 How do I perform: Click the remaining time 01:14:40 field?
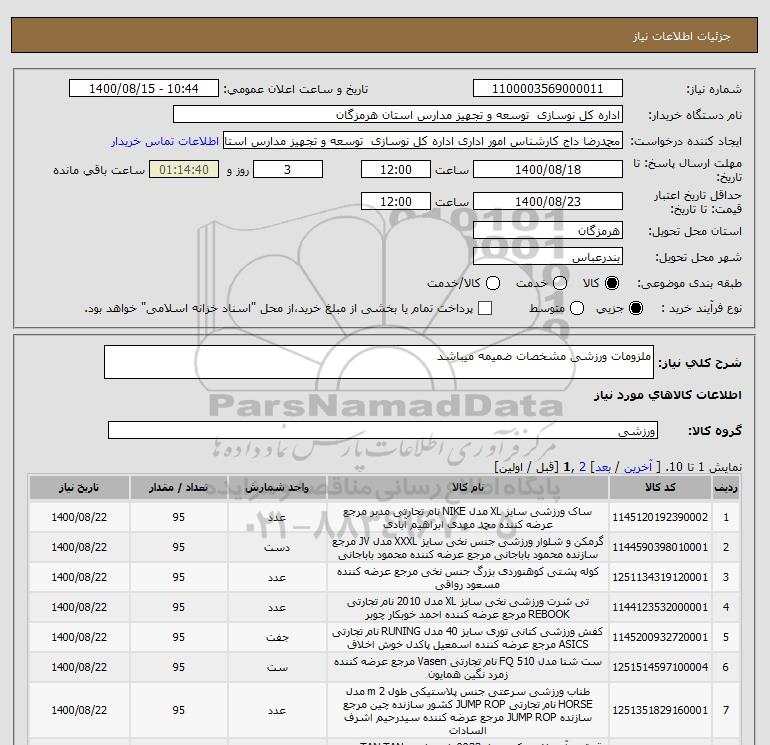pyautogui.click(x=184, y=170)
